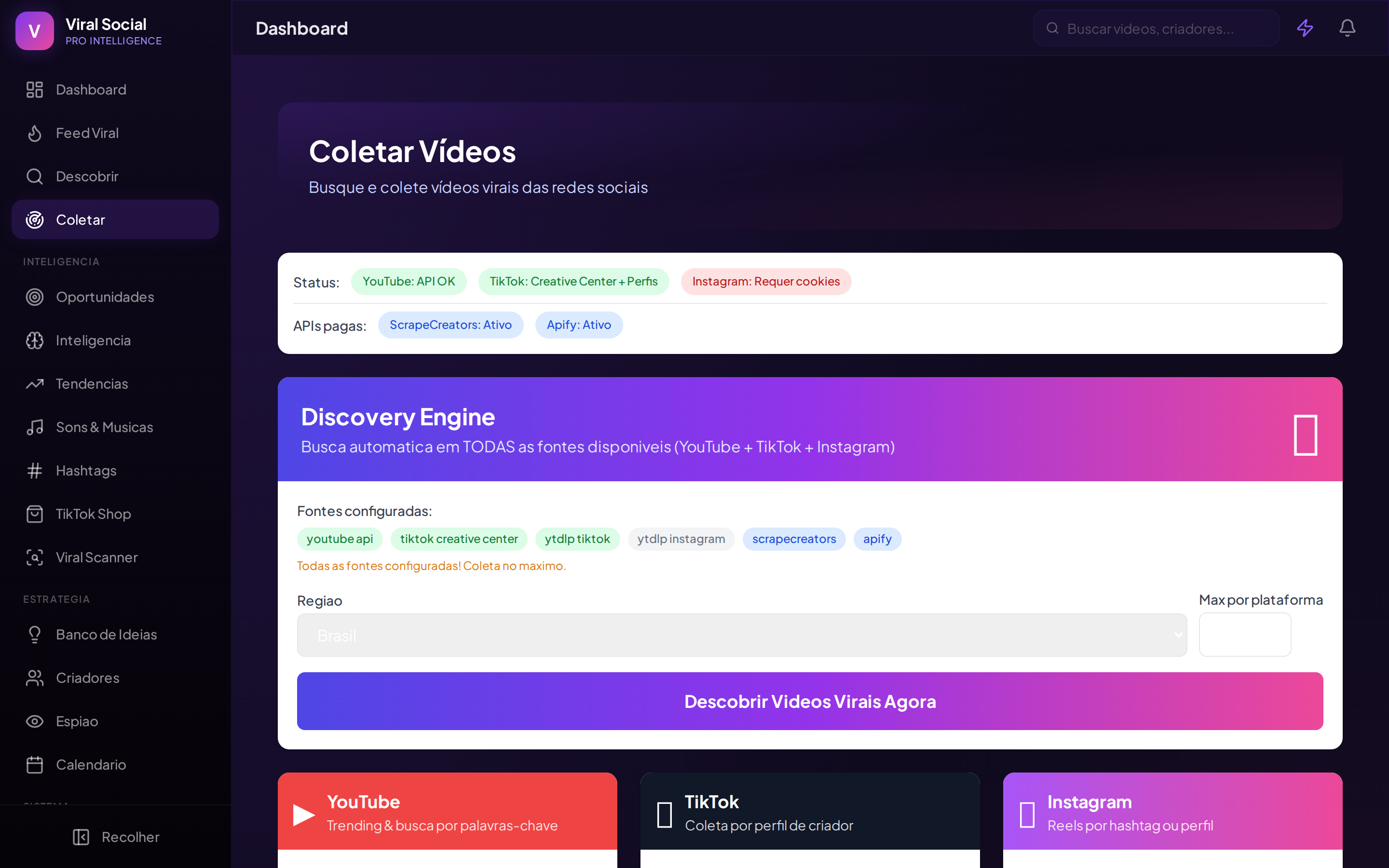Click the YouTube: API OK status badge
The image size is (1389, 868).
[x=409, y=281]
